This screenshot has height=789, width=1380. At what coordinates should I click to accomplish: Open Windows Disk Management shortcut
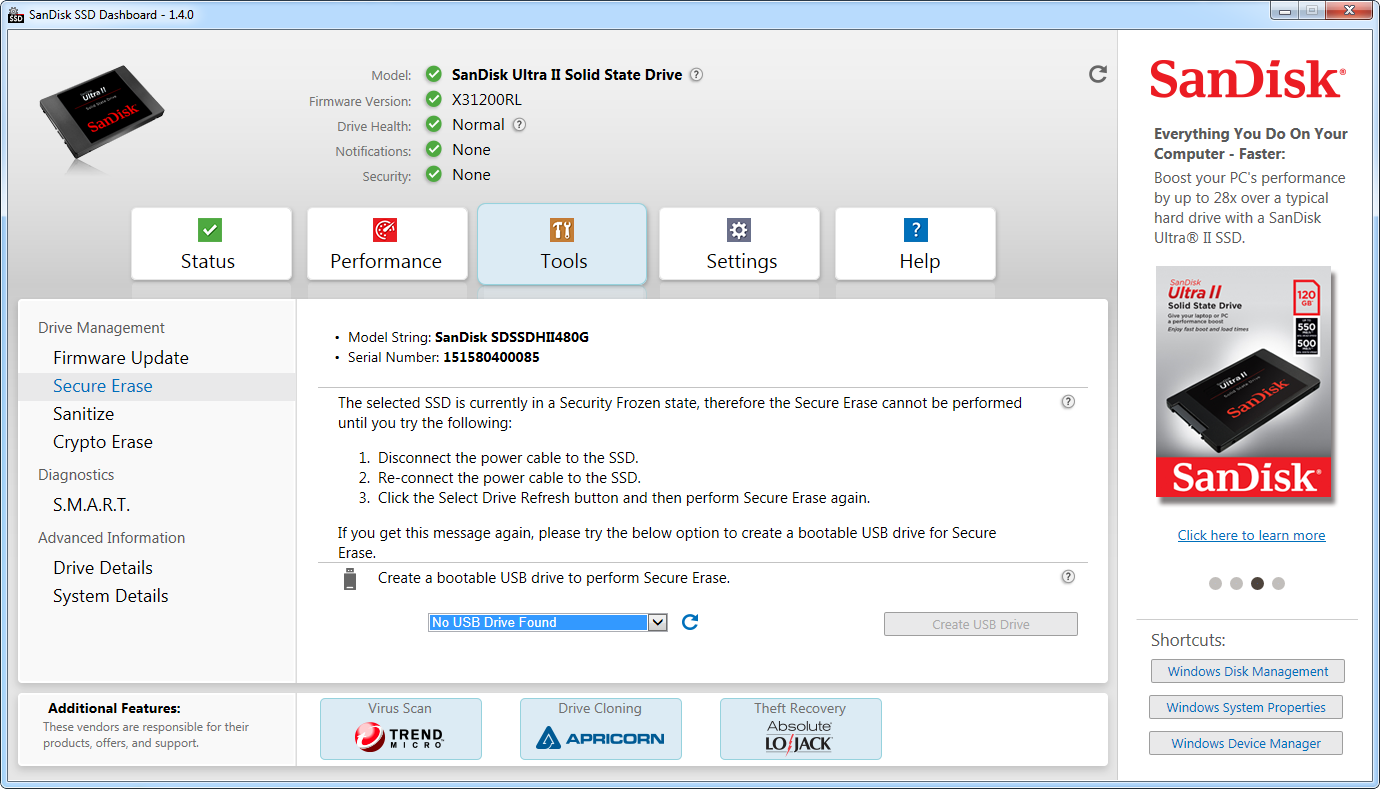tap(1248, 671)
